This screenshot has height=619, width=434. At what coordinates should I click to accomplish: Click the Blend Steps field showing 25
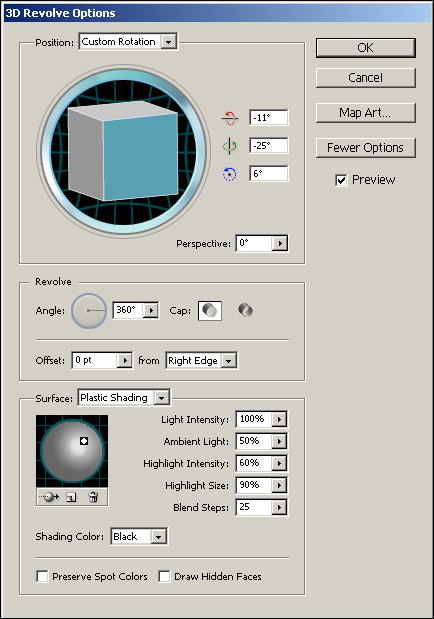[x=254, y=507]
